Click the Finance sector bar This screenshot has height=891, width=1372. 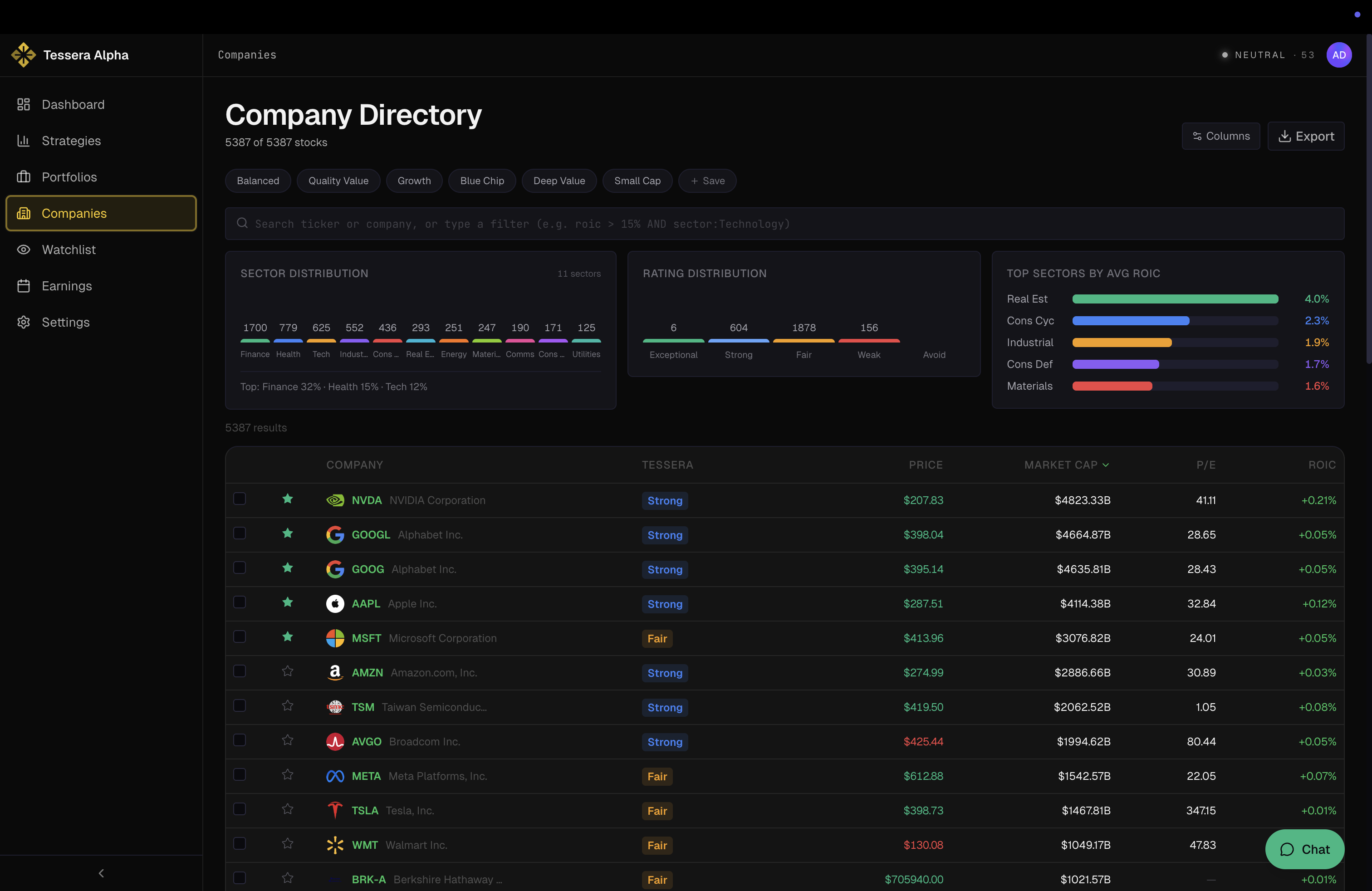pos(255,341)
